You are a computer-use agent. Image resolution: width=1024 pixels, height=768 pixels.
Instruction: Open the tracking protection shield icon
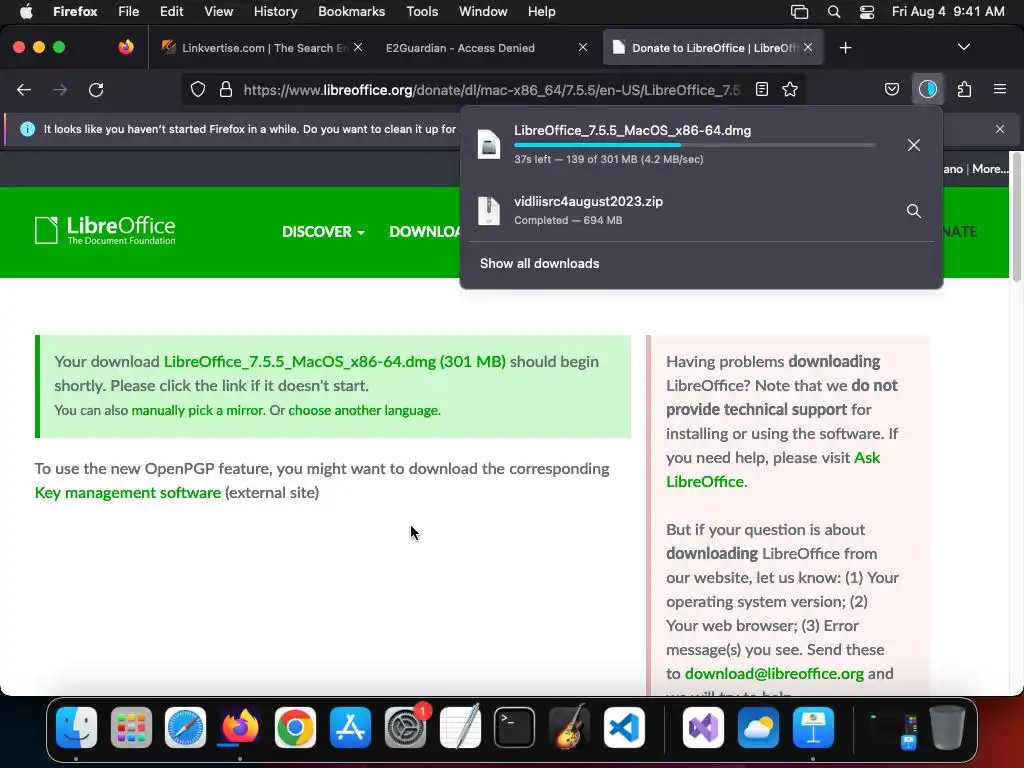coord(198,89)
